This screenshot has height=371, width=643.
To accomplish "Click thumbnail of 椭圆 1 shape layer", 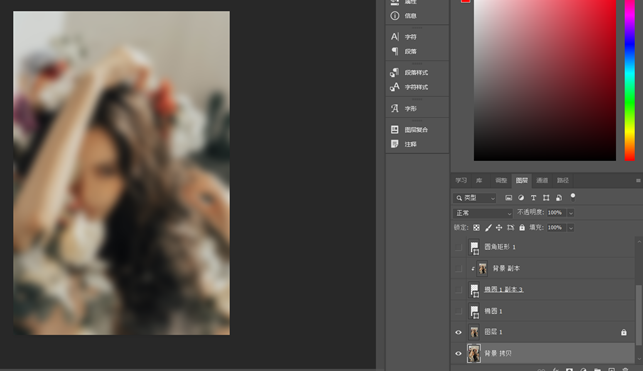I will pyautogui.click(x=474, y=311).
